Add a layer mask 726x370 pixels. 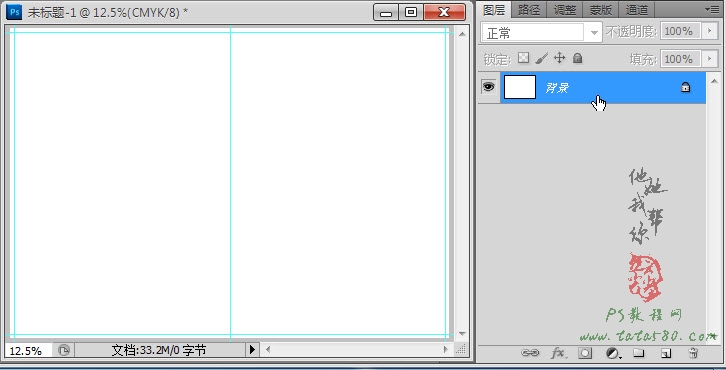click(x=585, y=353)
